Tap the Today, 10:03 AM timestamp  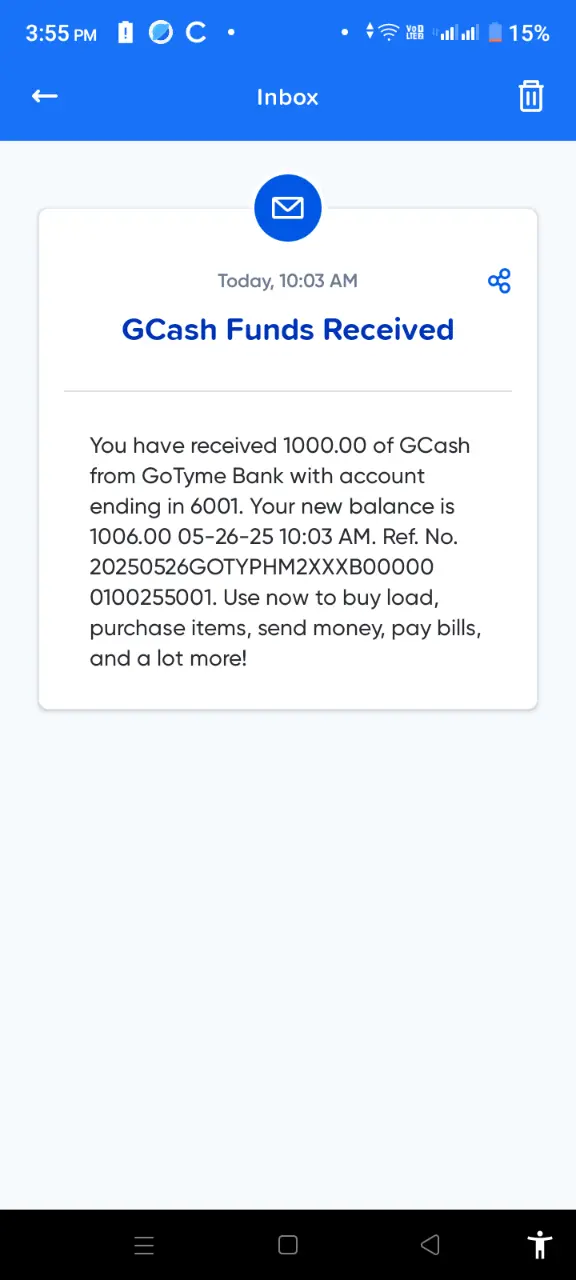tap(288, 281)
